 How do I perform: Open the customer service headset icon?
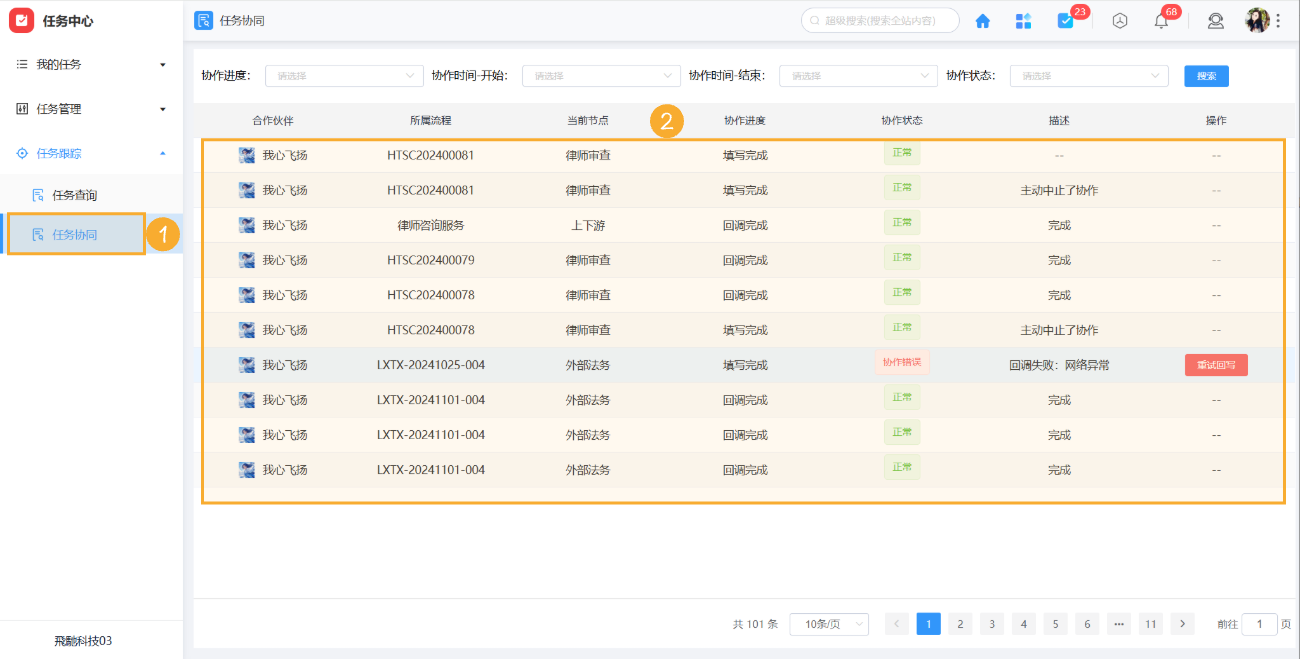pos(1216,21)
